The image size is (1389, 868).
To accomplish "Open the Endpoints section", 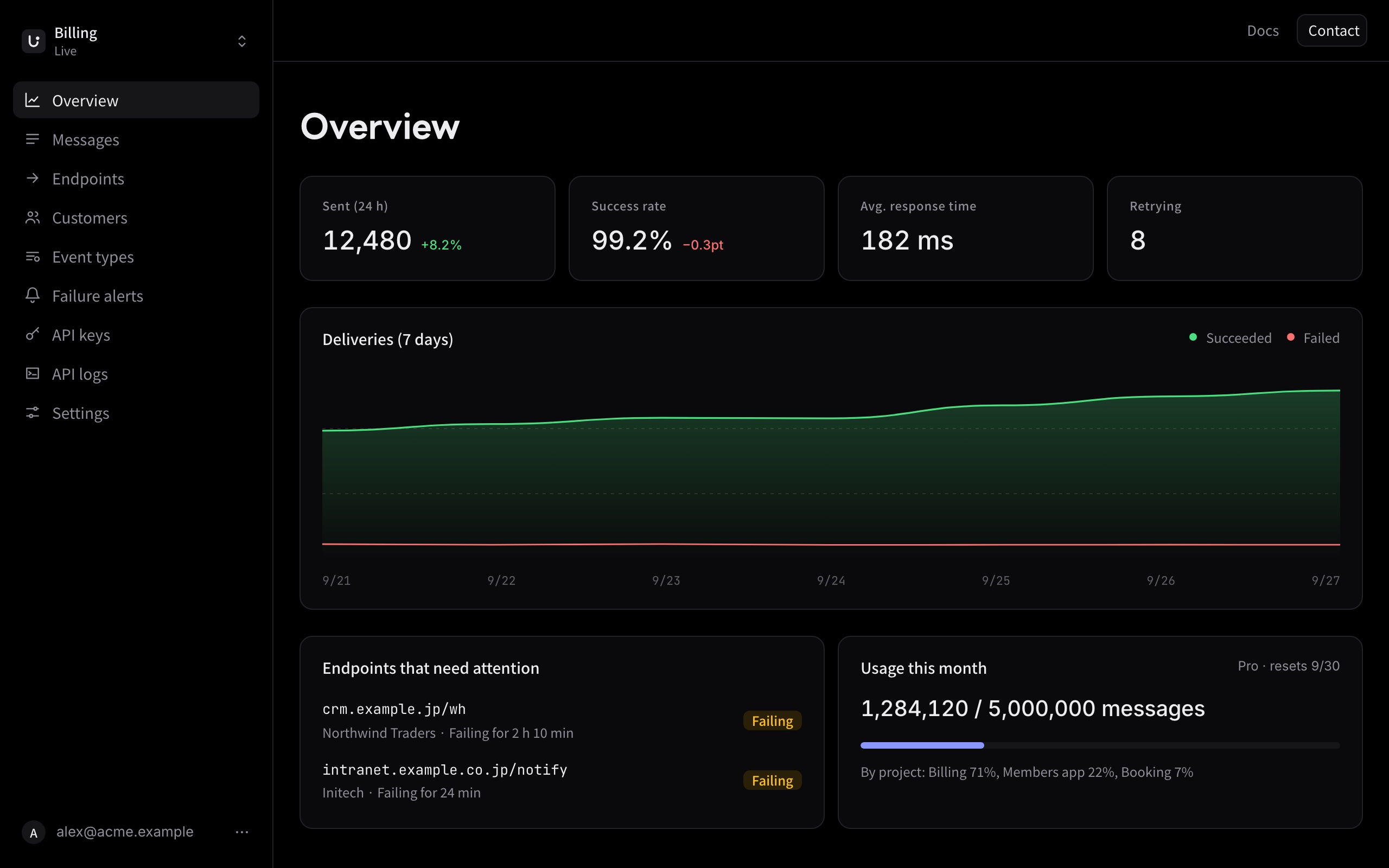I will tap(136, 178).
